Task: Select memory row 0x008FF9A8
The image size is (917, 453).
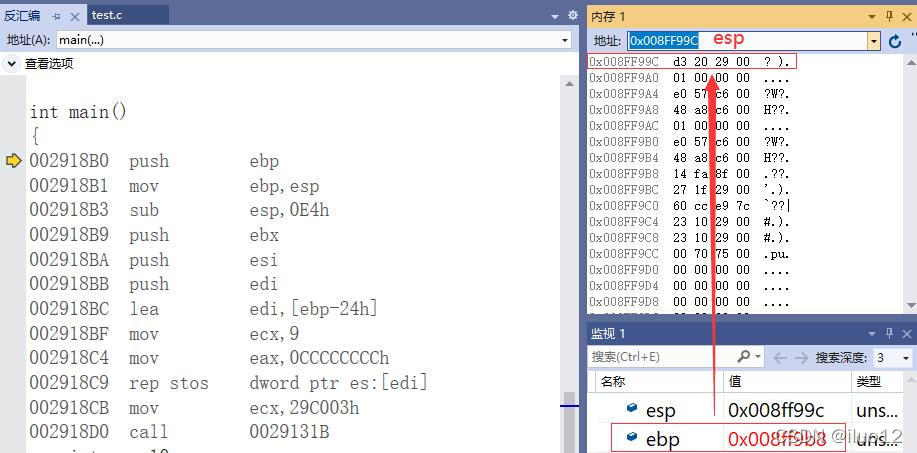Action: pos(690,109)
